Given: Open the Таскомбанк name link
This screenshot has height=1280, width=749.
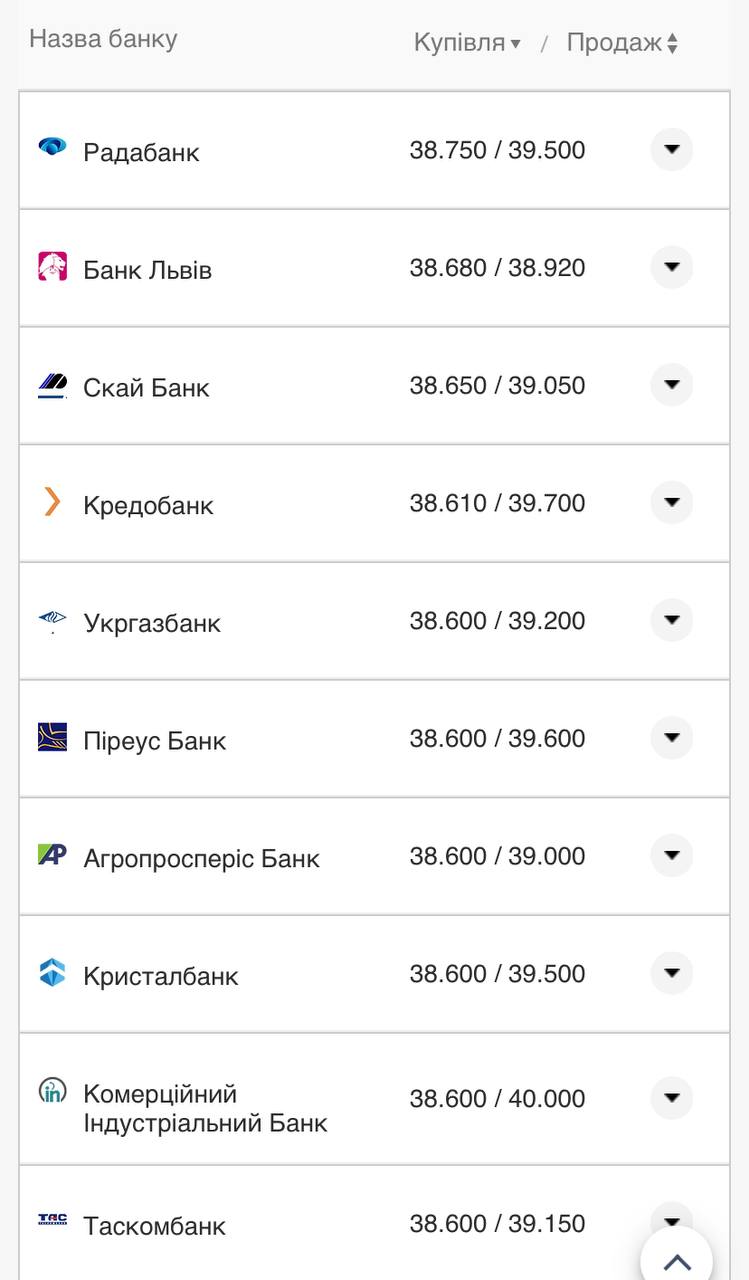Looking at the screenshot, I should pyautogui.click(x=154, y=1226).
